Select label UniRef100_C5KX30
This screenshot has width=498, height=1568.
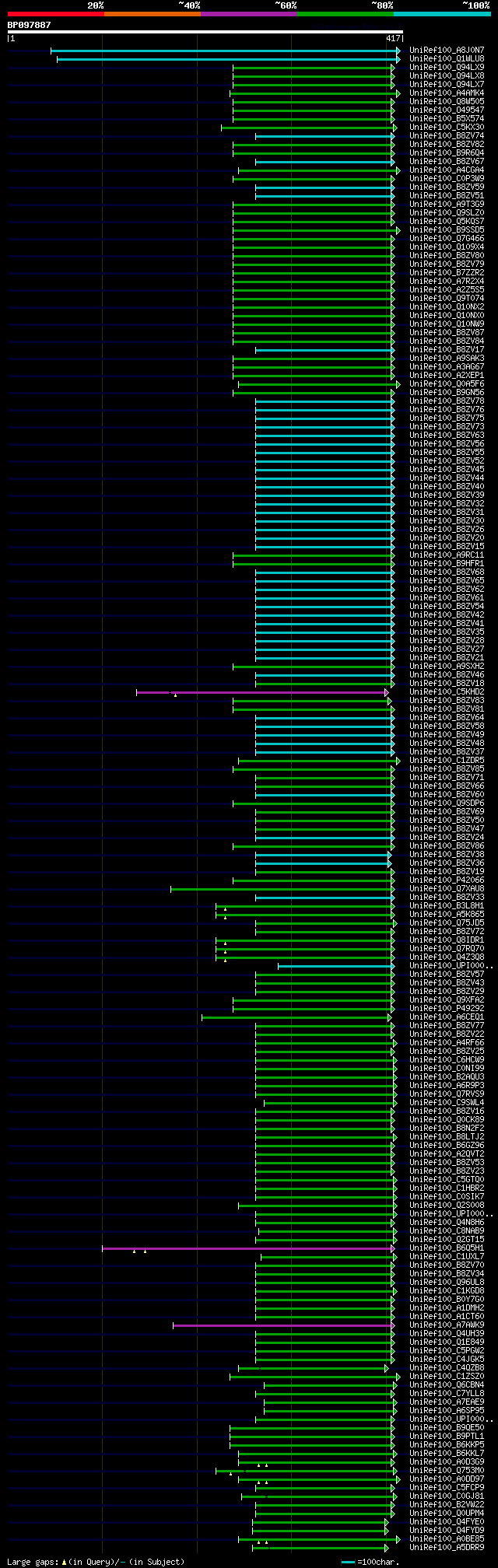pos(447,127)
